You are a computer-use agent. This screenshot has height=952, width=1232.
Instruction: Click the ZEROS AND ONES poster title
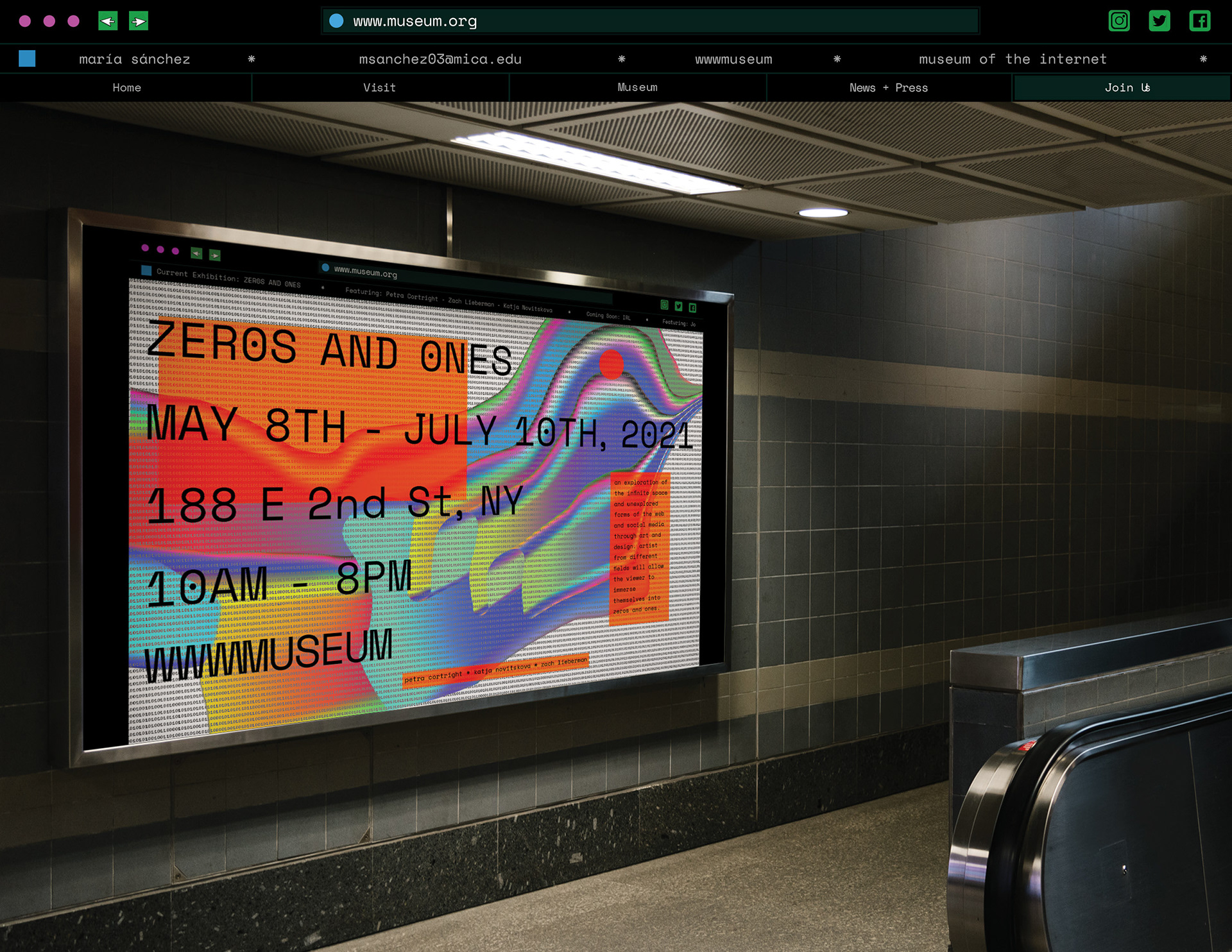click(329, 350)
